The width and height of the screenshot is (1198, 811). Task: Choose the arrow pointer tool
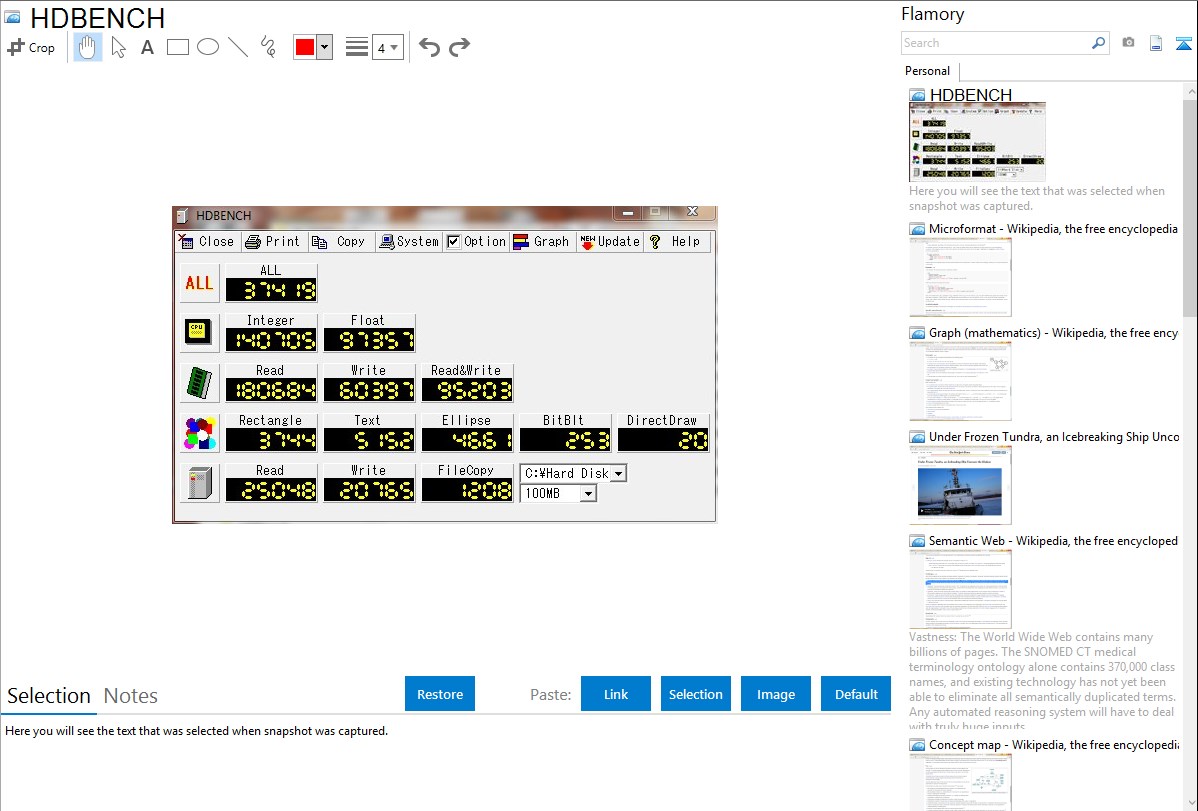coord(118,47)
